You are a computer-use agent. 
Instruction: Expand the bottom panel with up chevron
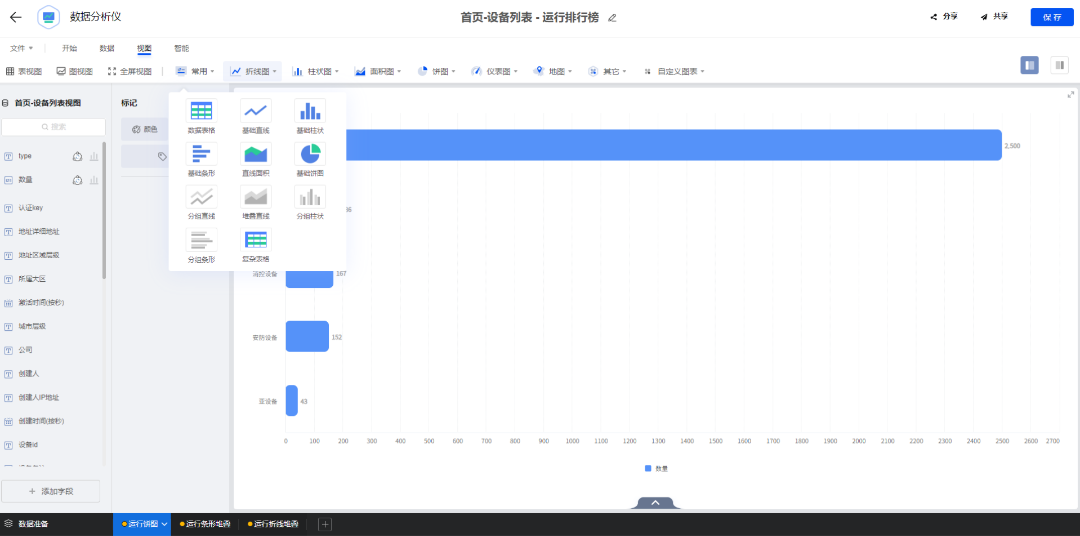656,503
